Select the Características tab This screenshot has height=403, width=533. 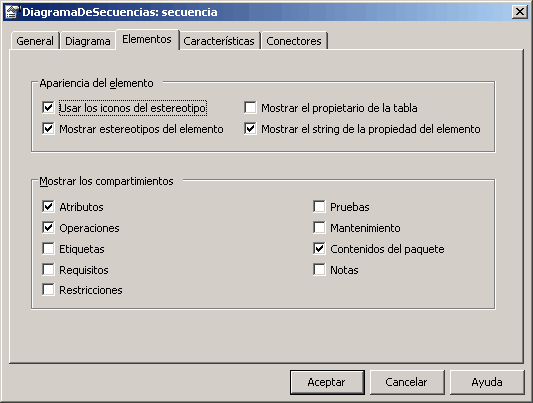219,41
